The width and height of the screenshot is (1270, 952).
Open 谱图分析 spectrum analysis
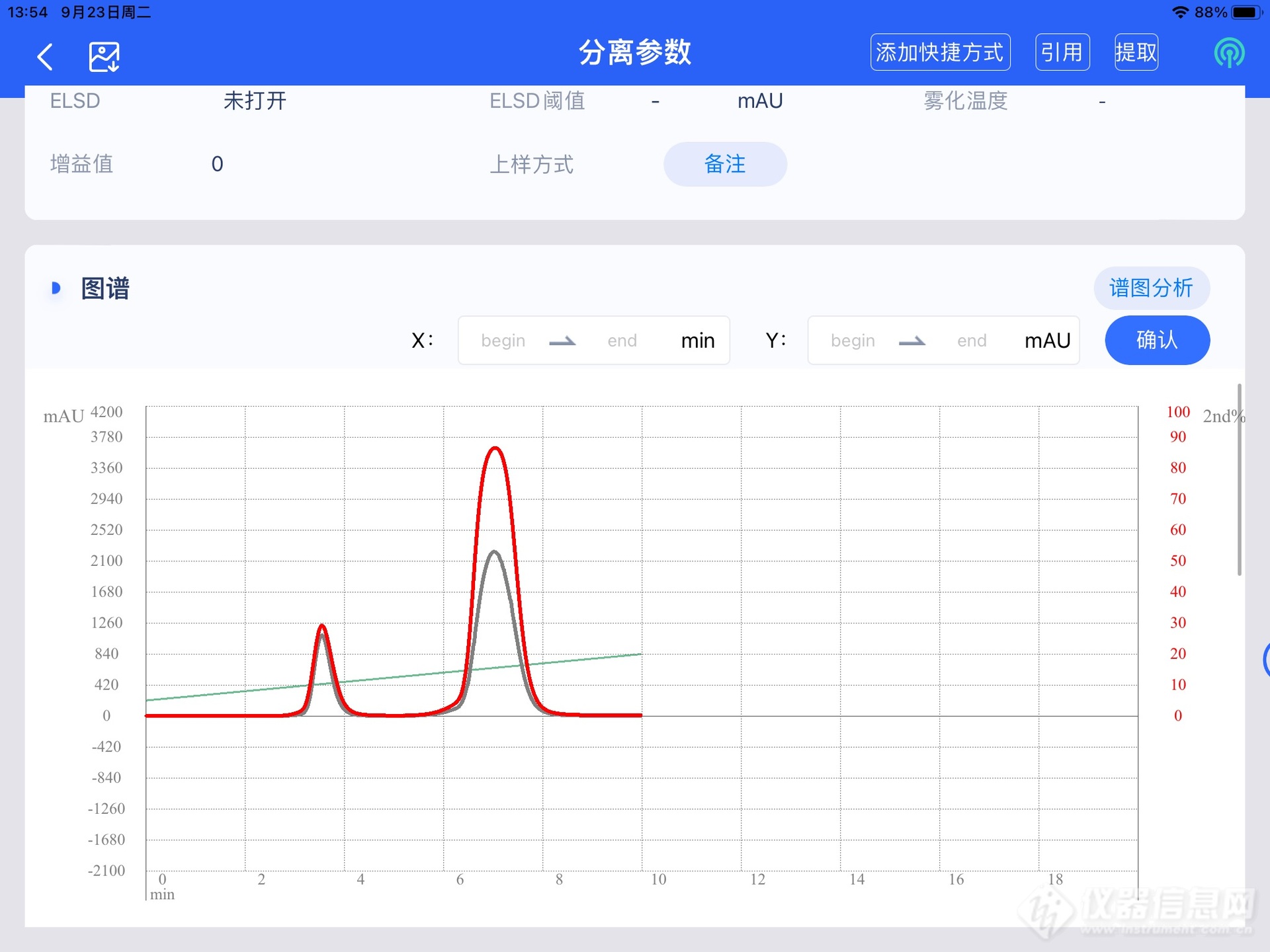[x=1151, y=288]
